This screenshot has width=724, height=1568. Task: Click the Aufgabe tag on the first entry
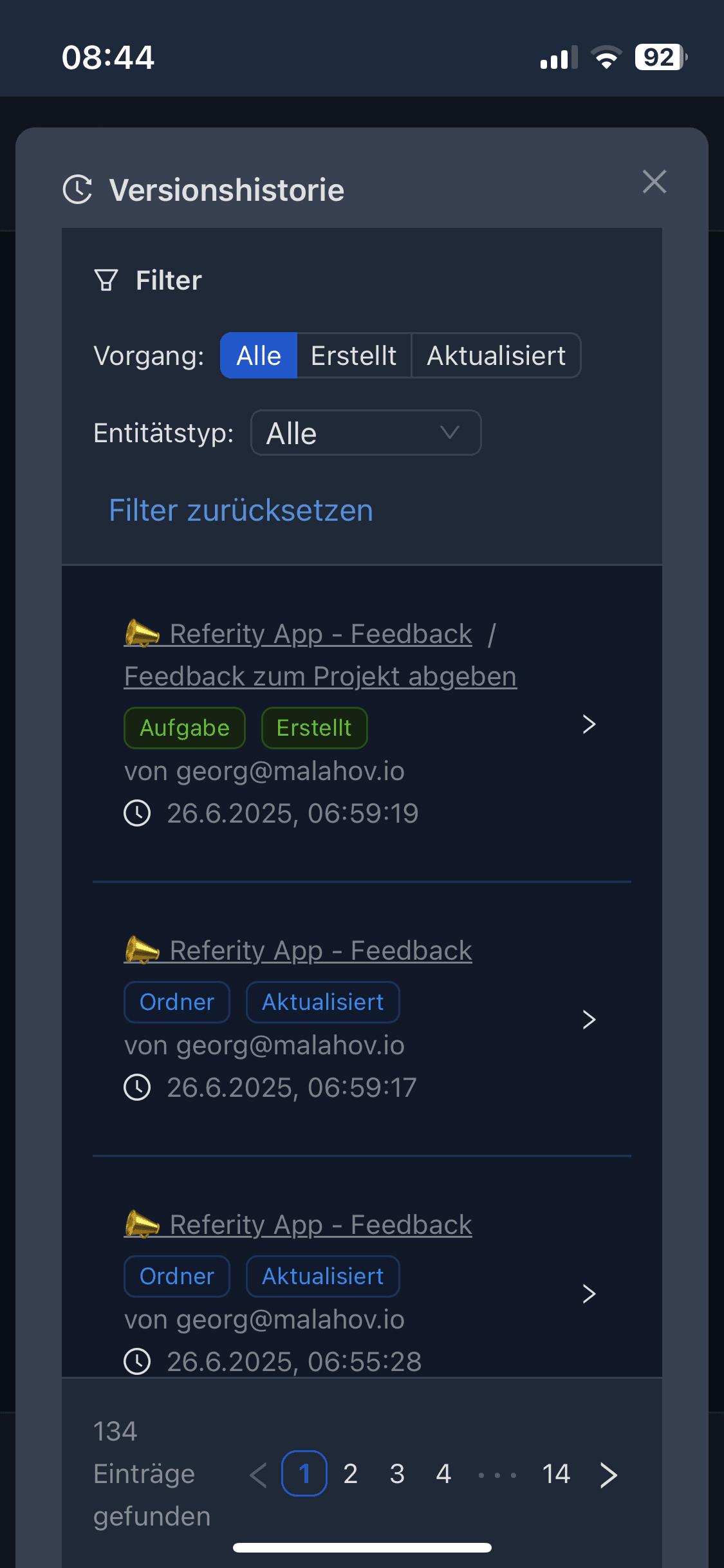[185, 728]
